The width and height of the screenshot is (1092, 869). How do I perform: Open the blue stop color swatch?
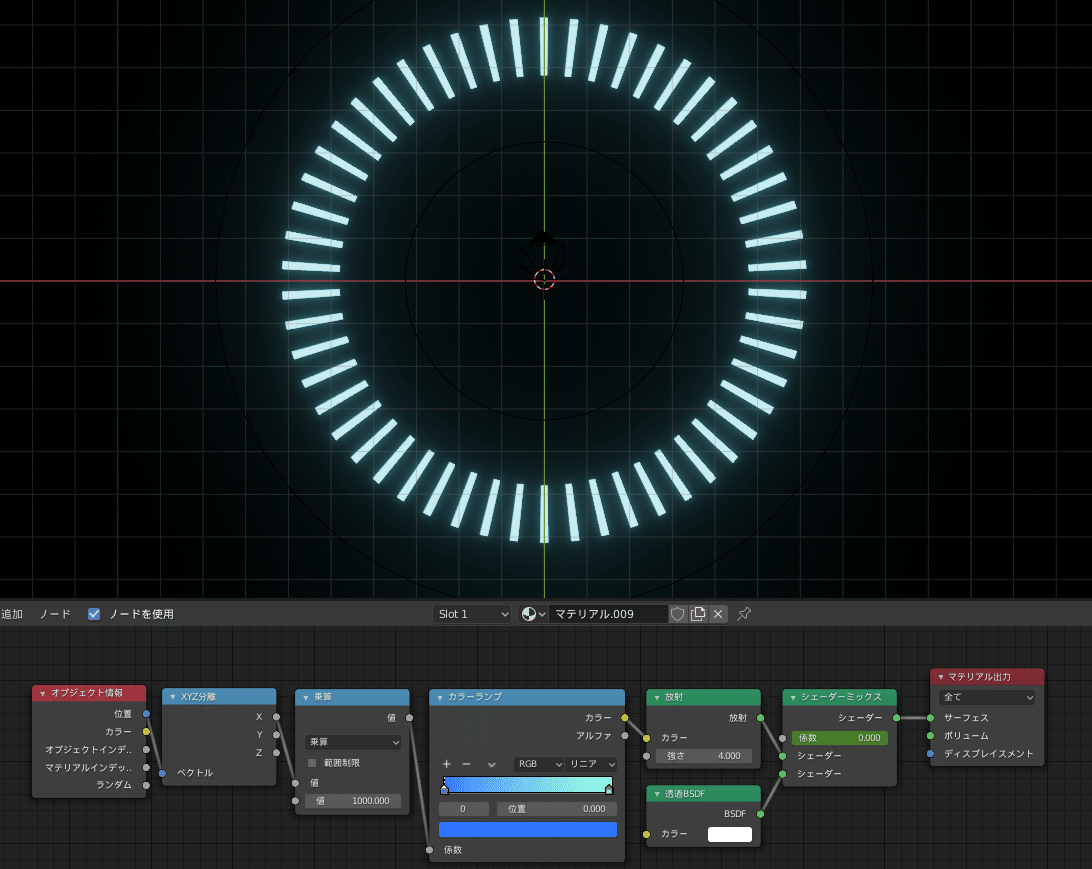(527, 829)
